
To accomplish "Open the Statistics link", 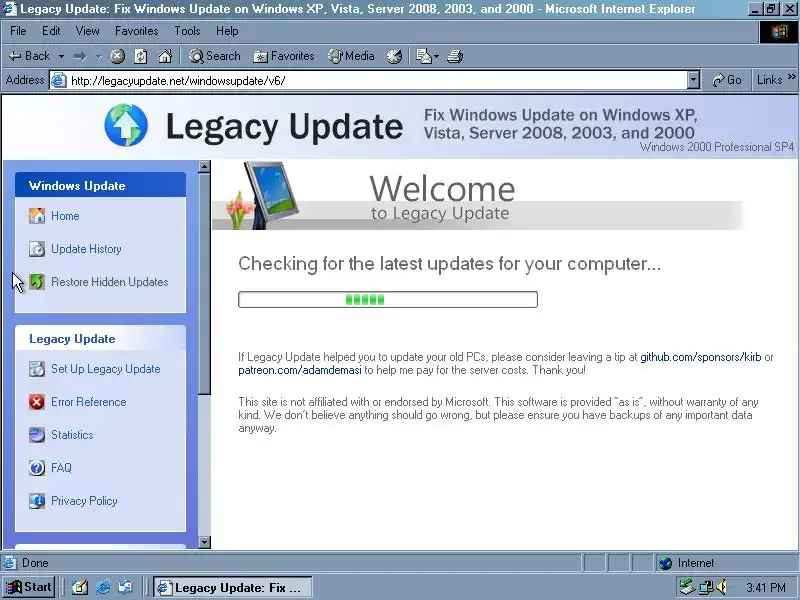I will click(72, 435).
